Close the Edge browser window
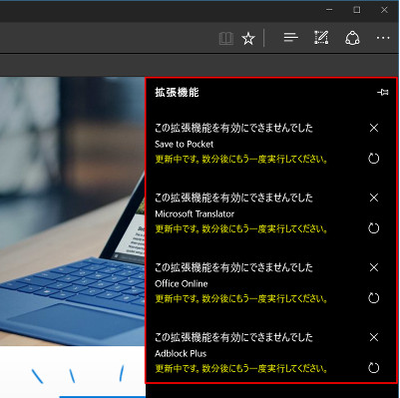 click(x=384, y=10)
